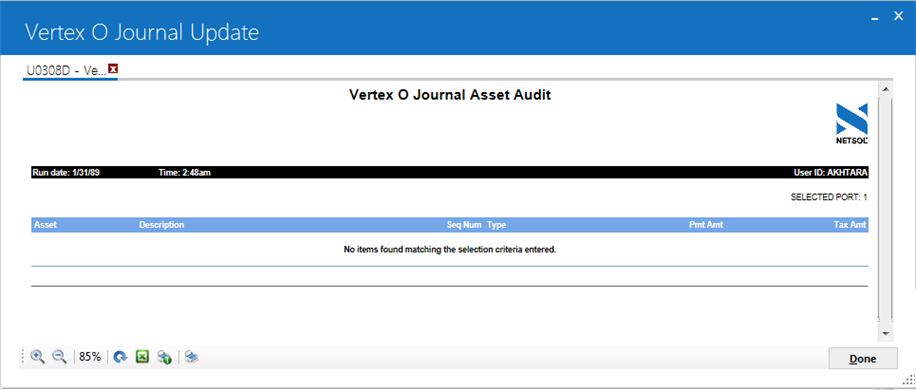Click the Vertex O Journal Asset Audit heading
The height and width of the screenshot is (390, 916).
[x=450, y=95]
